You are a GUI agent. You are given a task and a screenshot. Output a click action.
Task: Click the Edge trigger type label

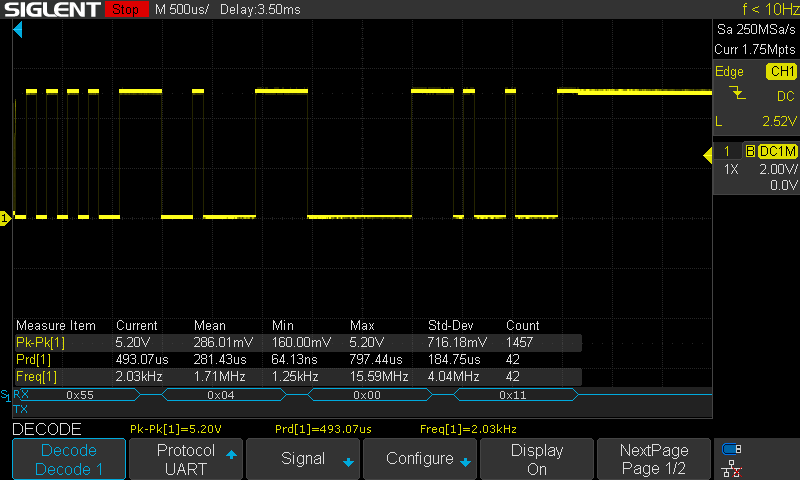[x=729, y=71]
